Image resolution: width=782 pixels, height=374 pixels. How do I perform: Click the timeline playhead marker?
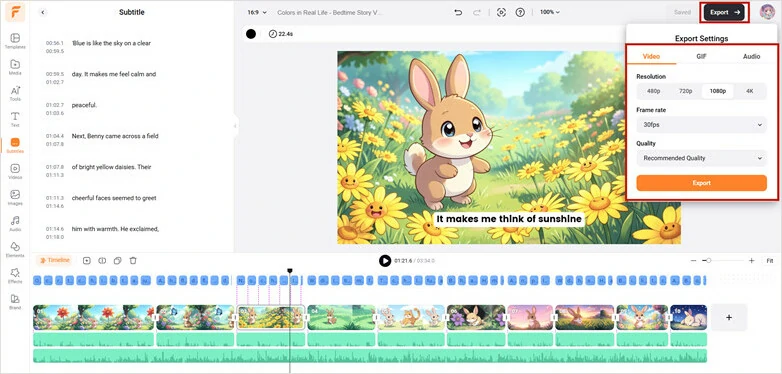290,271
